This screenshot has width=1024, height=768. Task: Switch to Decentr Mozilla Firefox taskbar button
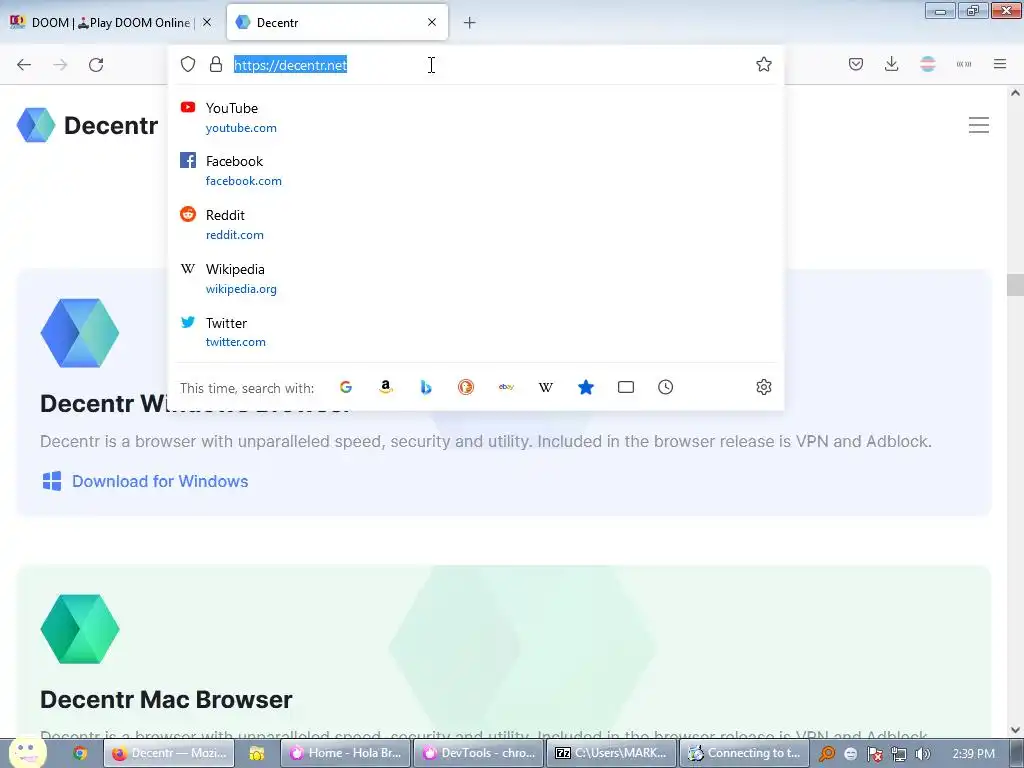[170, 753]
